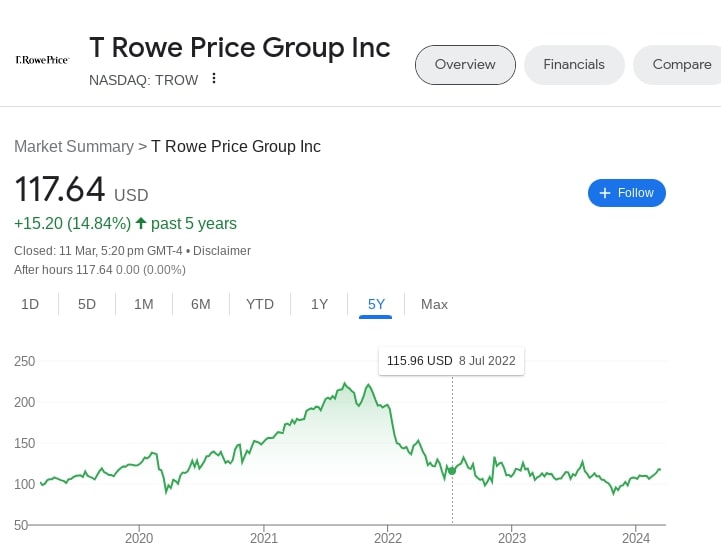
Task: Select the 1Y time range
Action: click(319, 304)
